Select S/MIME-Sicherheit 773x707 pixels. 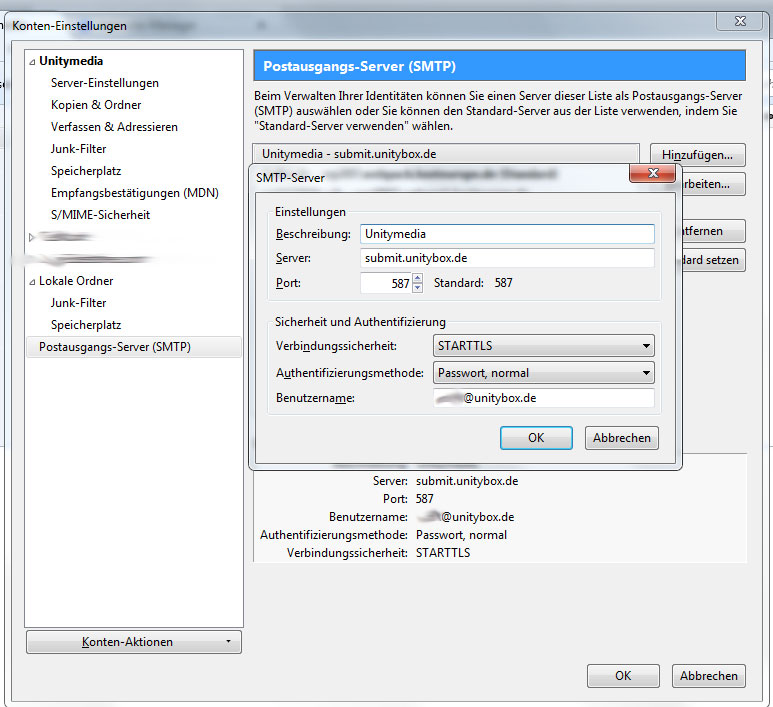100,215
